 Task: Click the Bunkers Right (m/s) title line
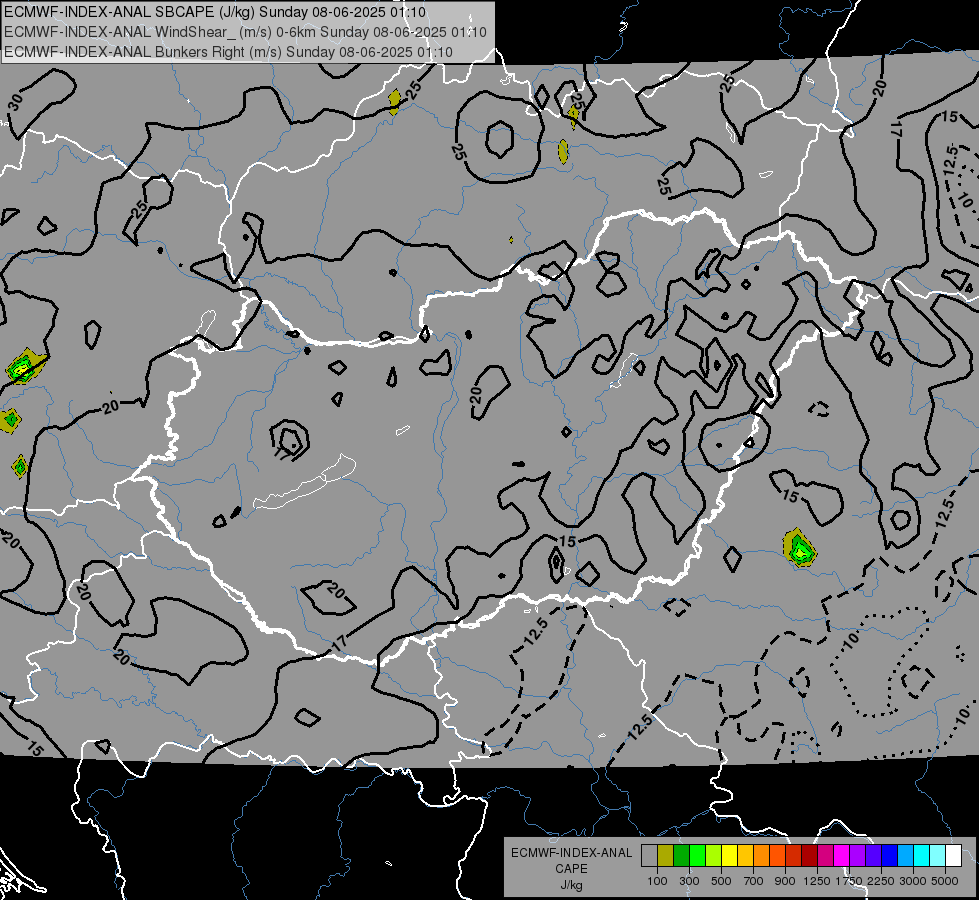click(x=228, y=52)
